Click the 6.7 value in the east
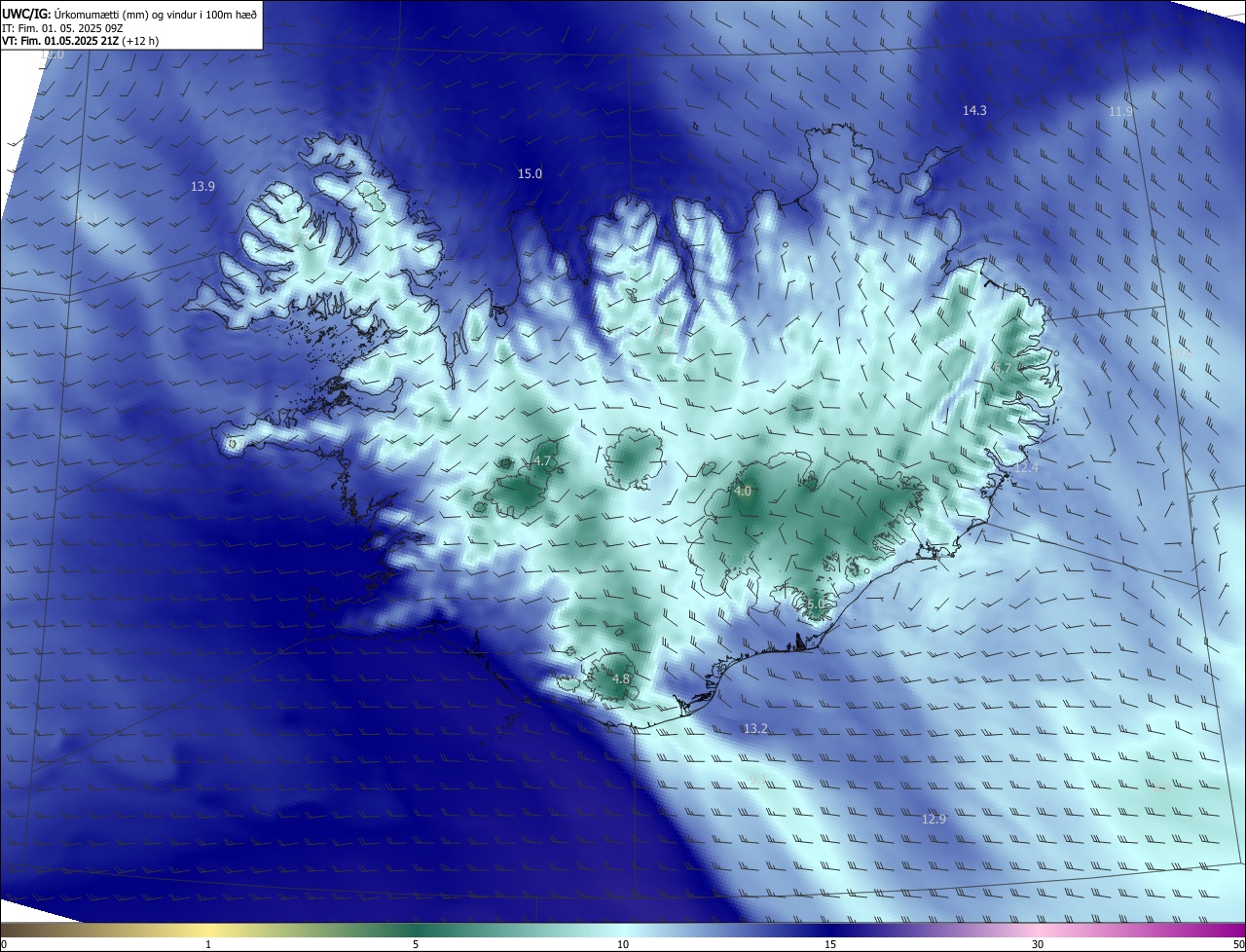 click(1002, 369)
